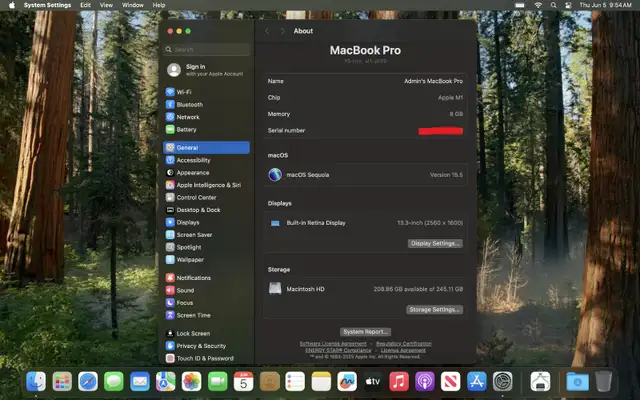Open Spotlight search from menu bar
This screenshot has width=640, height=400.
point(553,5)
